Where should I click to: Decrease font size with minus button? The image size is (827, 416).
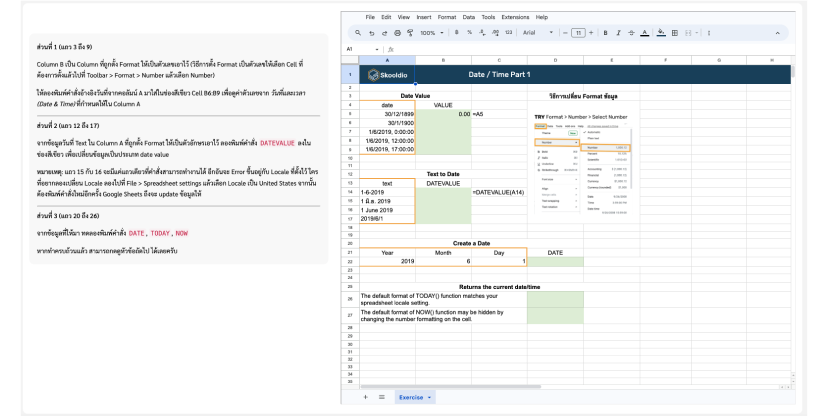(x=565, y=33)
